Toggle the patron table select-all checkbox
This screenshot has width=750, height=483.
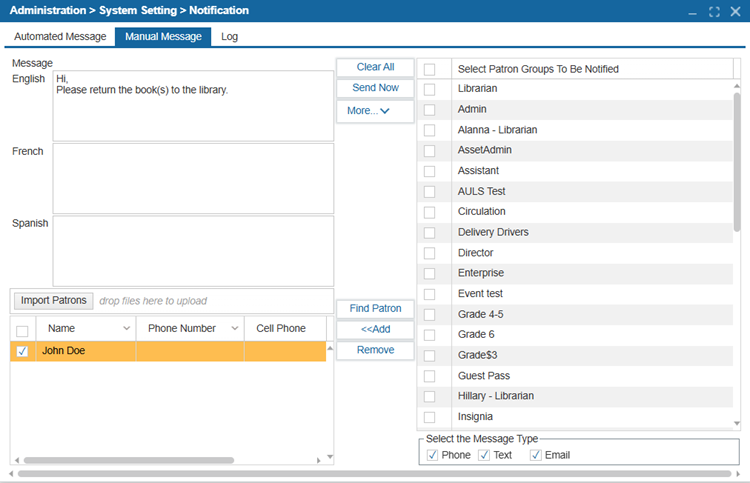click(22, 330)
